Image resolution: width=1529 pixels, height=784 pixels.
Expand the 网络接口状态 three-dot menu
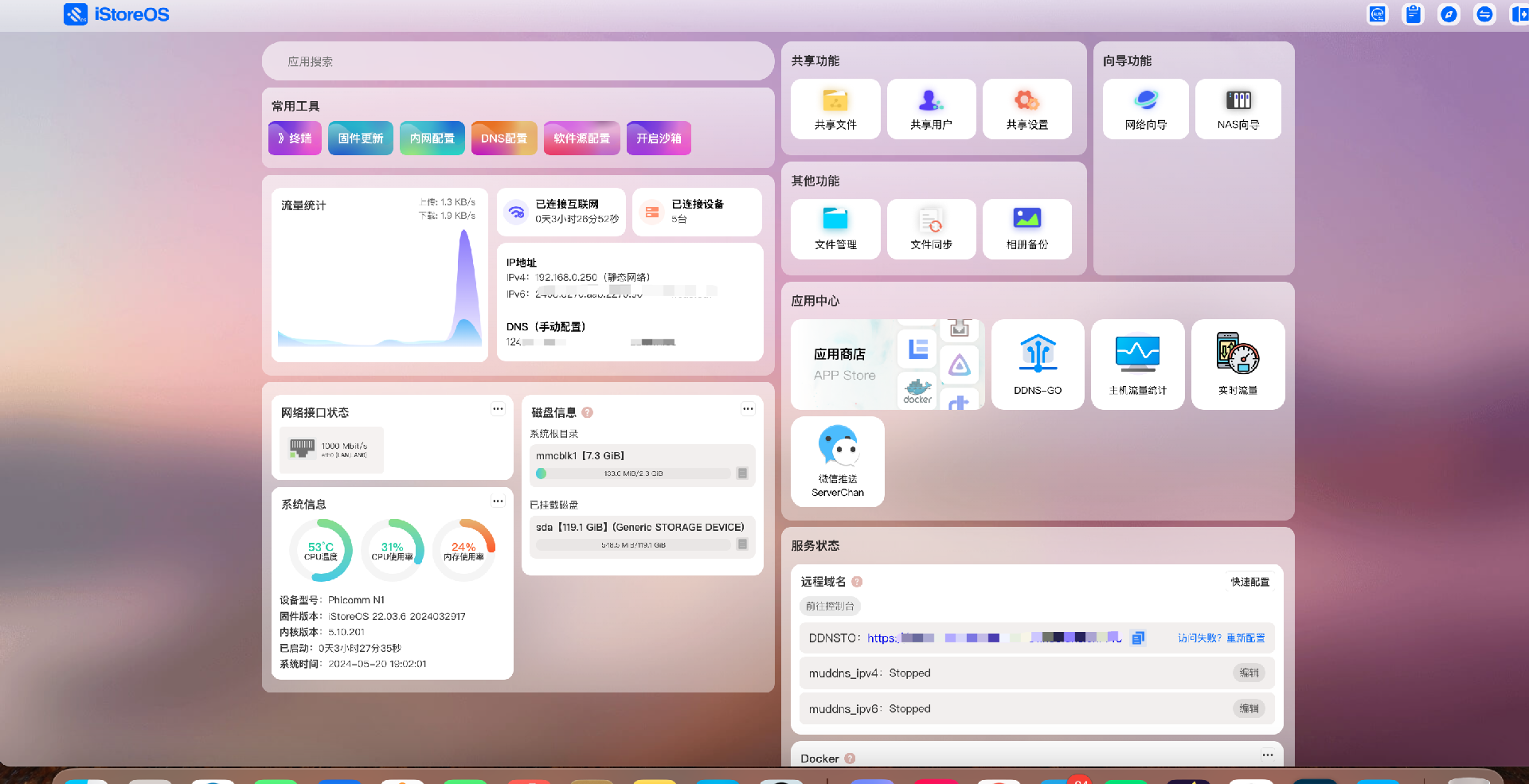498,409
